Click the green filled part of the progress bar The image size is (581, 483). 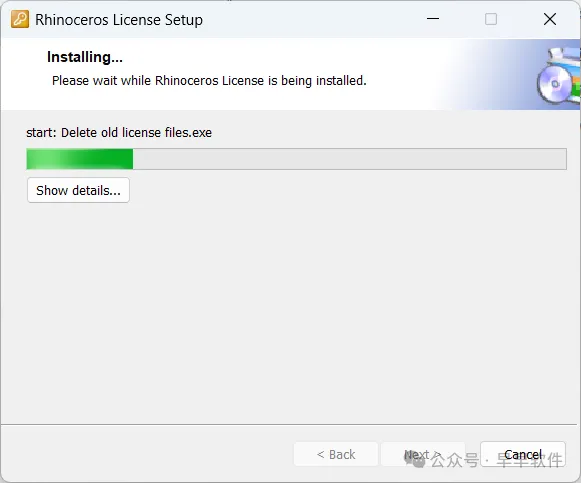(x=80, y=159)
